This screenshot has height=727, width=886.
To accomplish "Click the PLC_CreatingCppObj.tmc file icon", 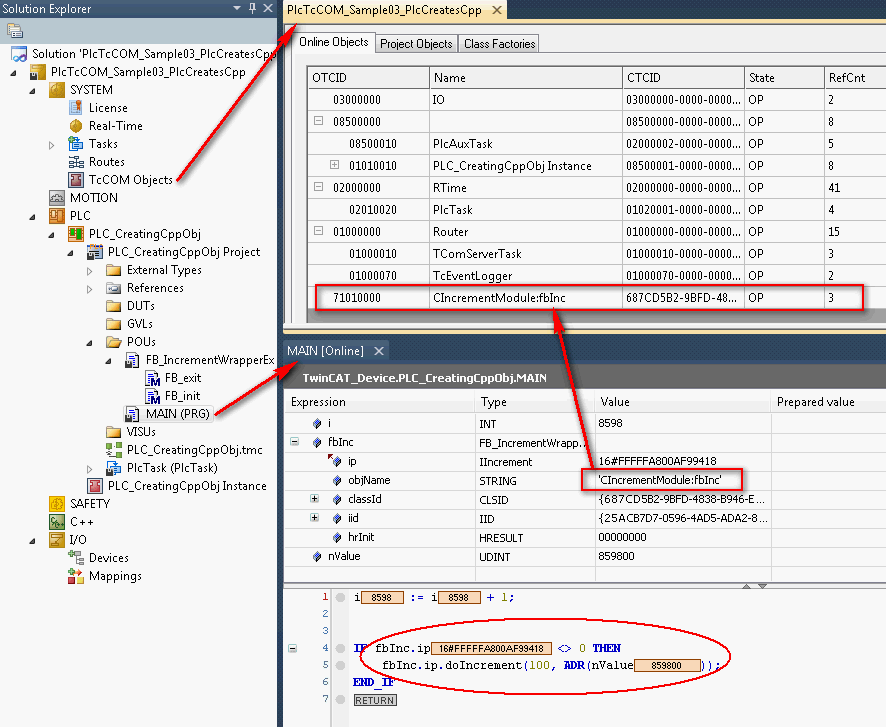I will pos(114,450).
